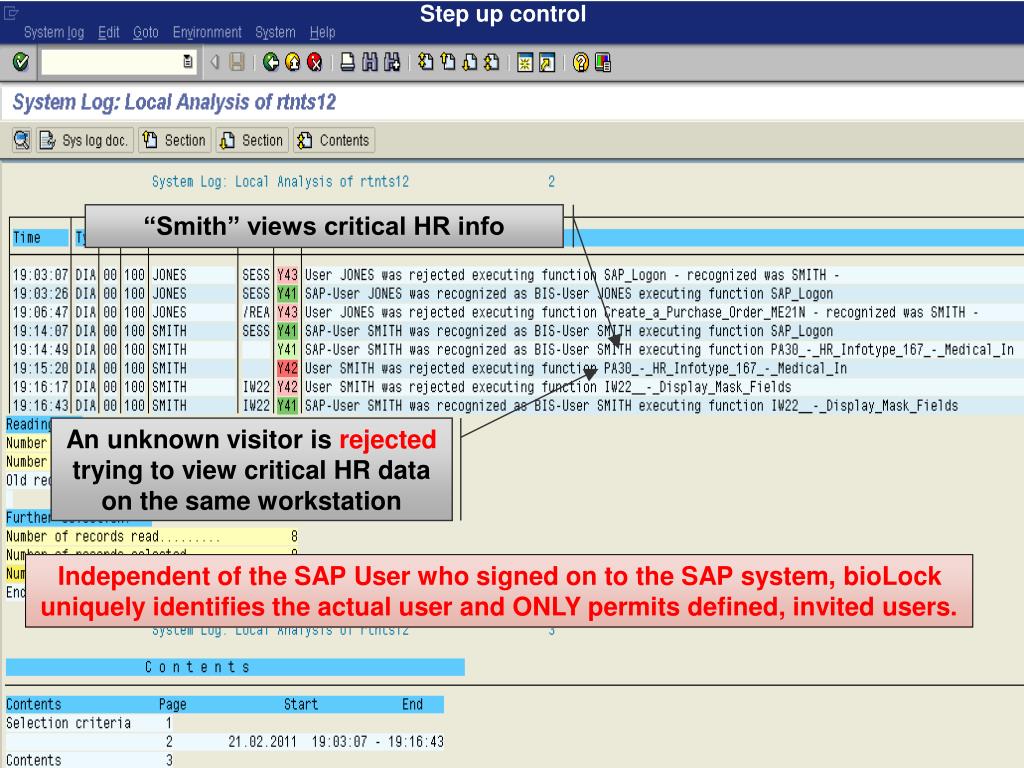Open the window control menu icon in the title bar

[11, 12]
